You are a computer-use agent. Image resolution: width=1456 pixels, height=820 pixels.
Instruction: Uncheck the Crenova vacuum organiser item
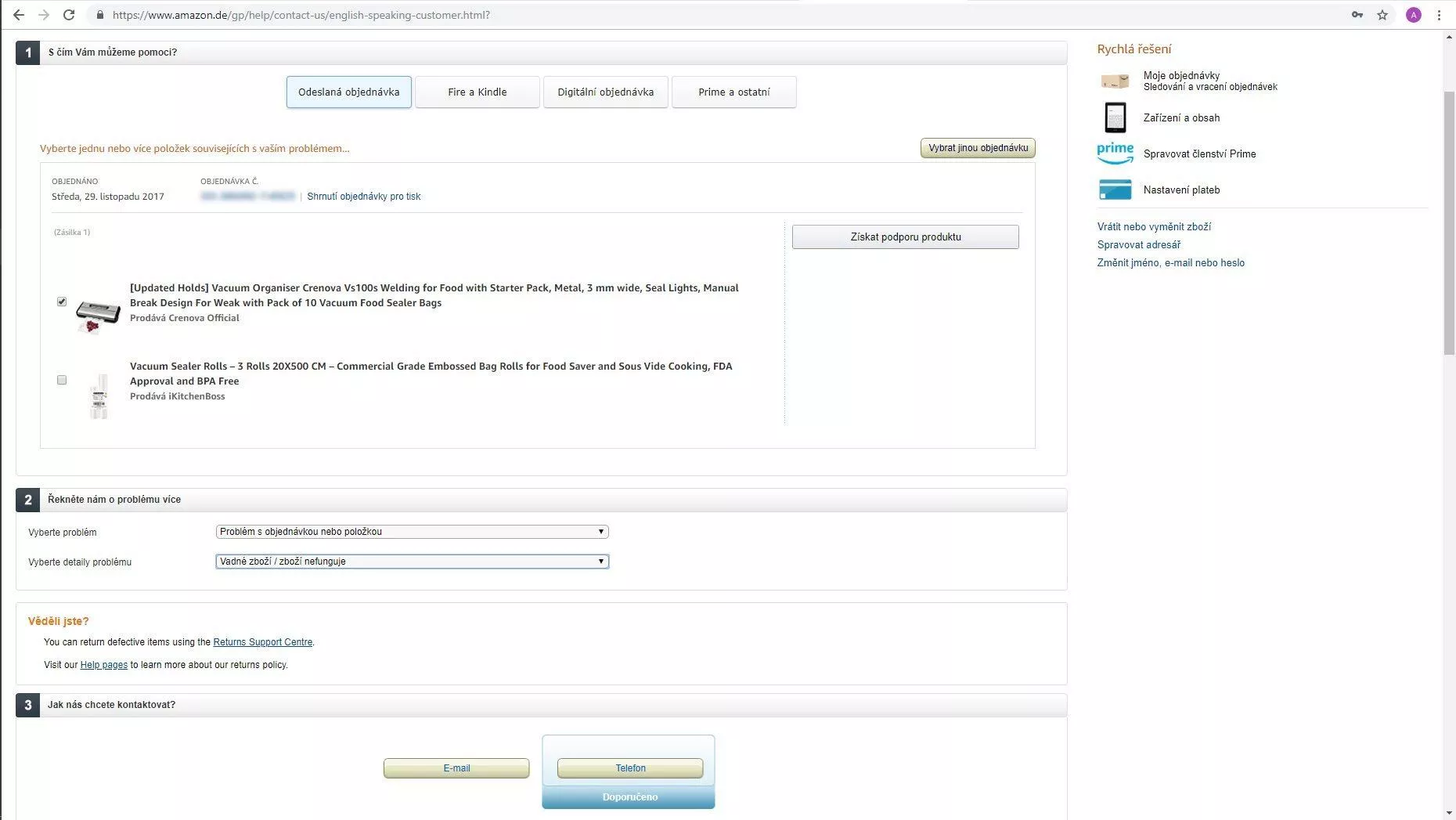point(62,302)
